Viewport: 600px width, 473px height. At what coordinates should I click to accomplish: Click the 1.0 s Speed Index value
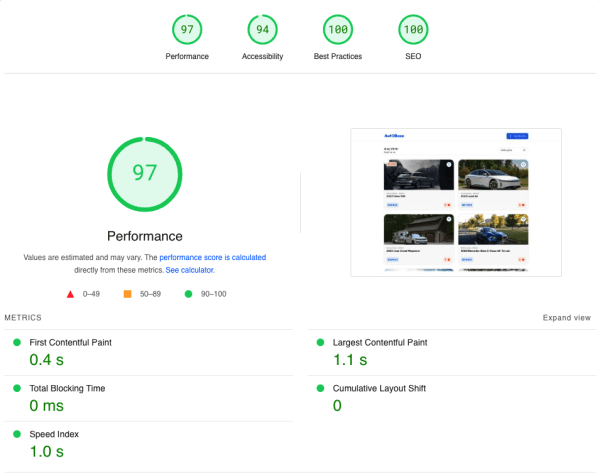[x=46, y=452]
